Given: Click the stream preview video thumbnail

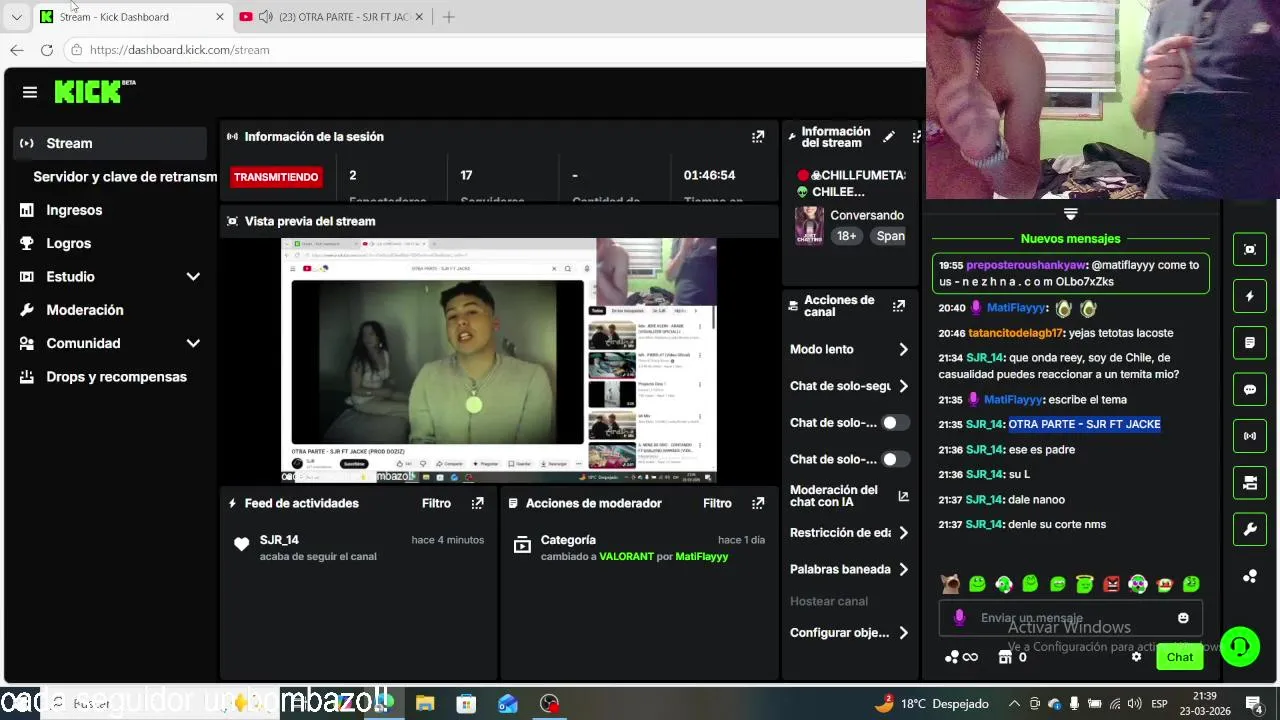Looking at the screenshot, I should click(498, 360).
